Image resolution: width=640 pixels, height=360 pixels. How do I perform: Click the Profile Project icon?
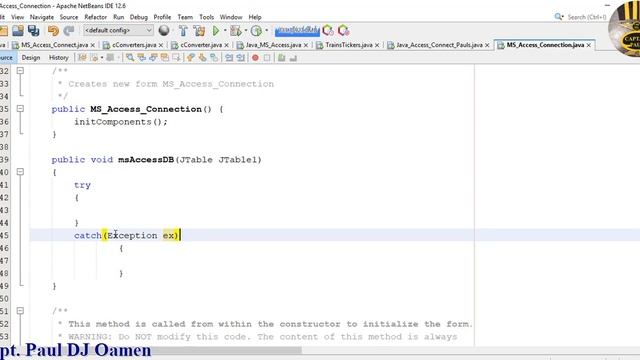coord(256,31)
